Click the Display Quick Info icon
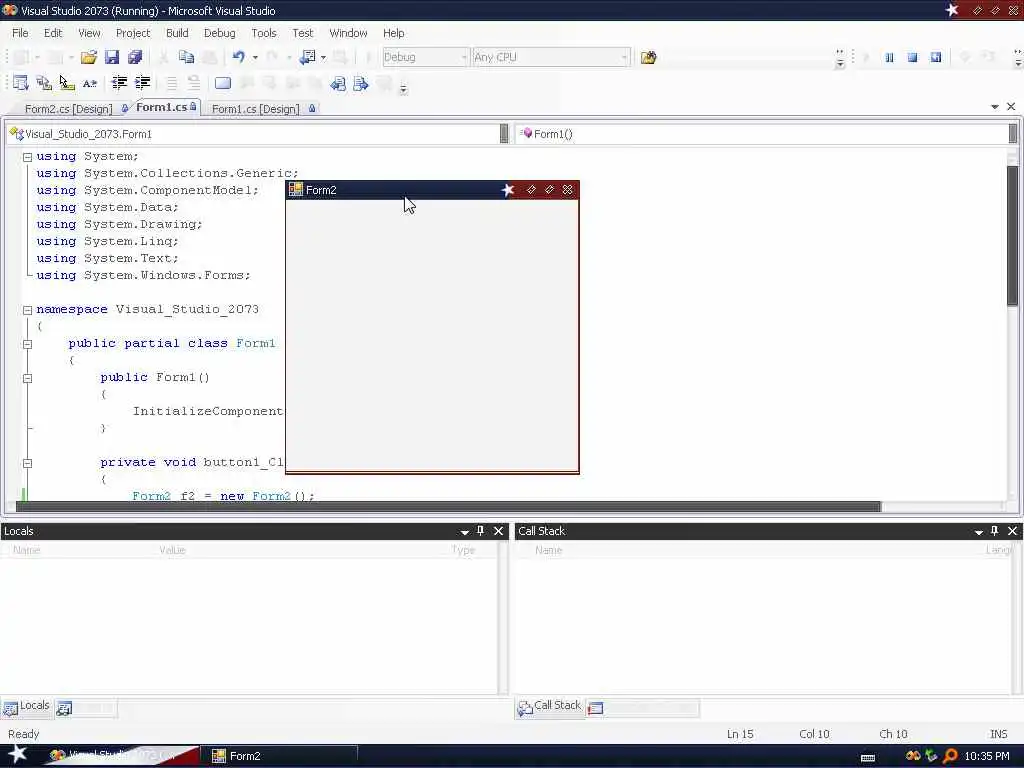1024x768 pixels. pyautogui.click(x=67, y=83)
